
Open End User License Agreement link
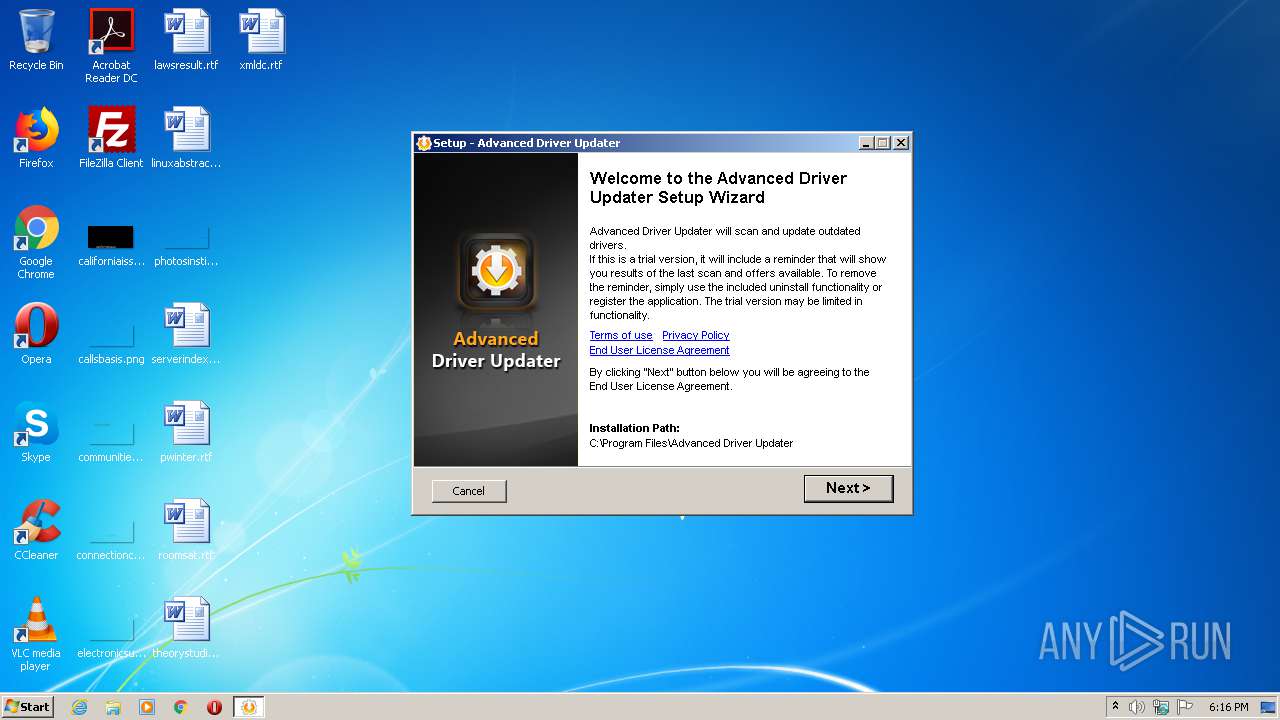click(659, 350)
